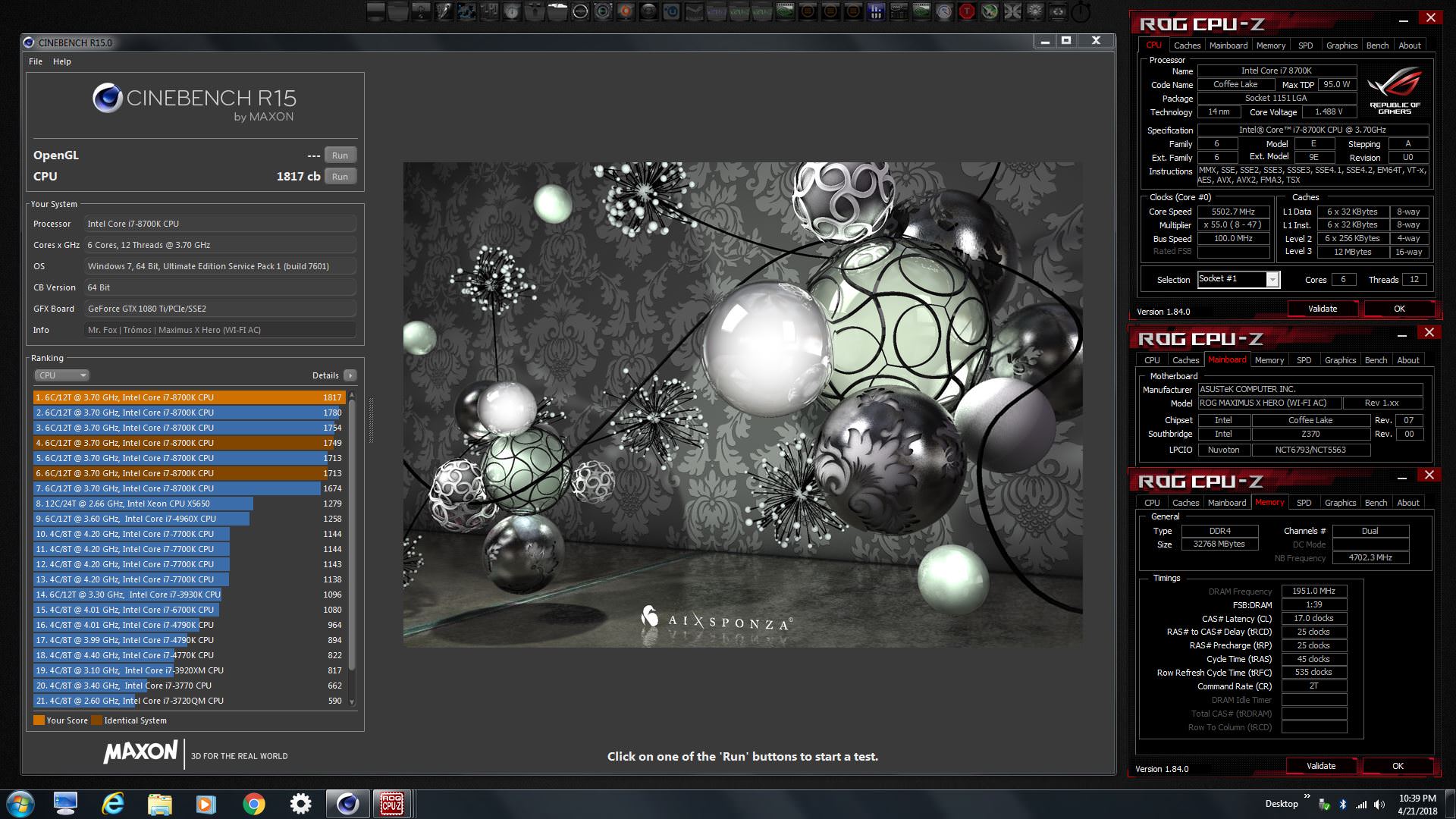Run the OpenGL benchmark
1456x819 pixels.
click(340, 155)
